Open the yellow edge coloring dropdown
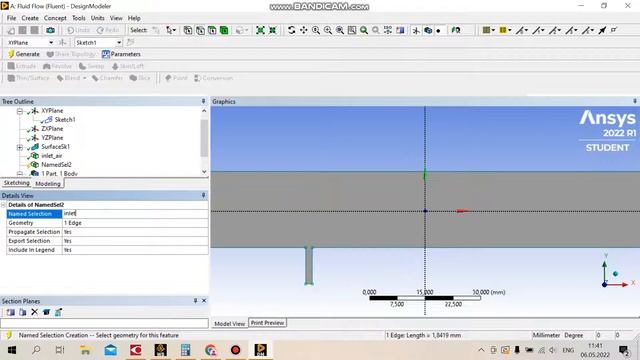Image resolution: width=640 pixels, height=360 pixels. tap(510, 30)
